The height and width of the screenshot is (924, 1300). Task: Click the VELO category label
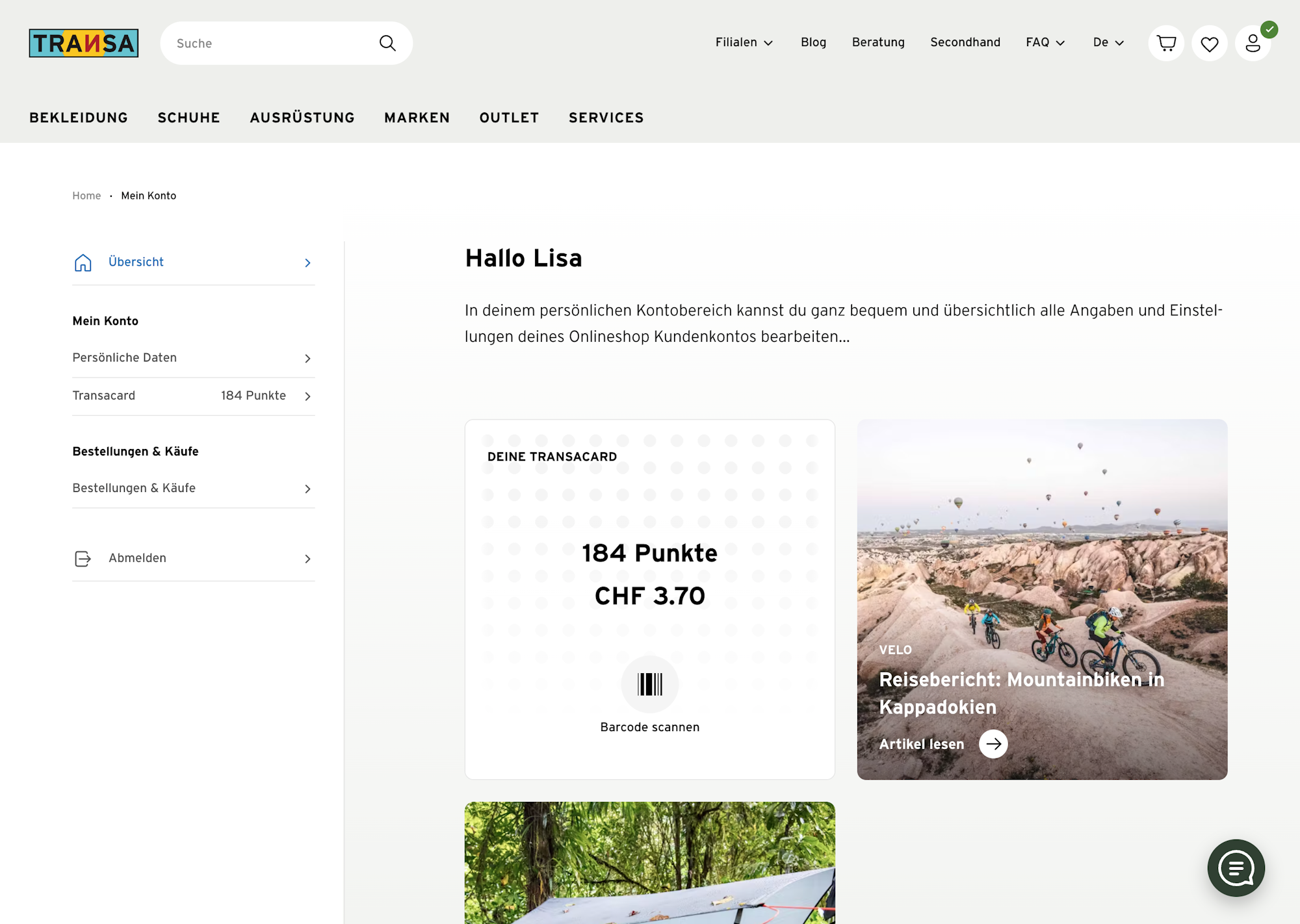tap(896, 650)
